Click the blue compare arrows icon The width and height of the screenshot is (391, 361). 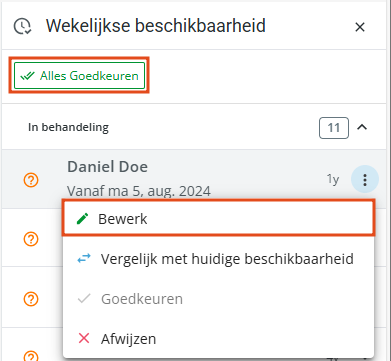[84, 259]
